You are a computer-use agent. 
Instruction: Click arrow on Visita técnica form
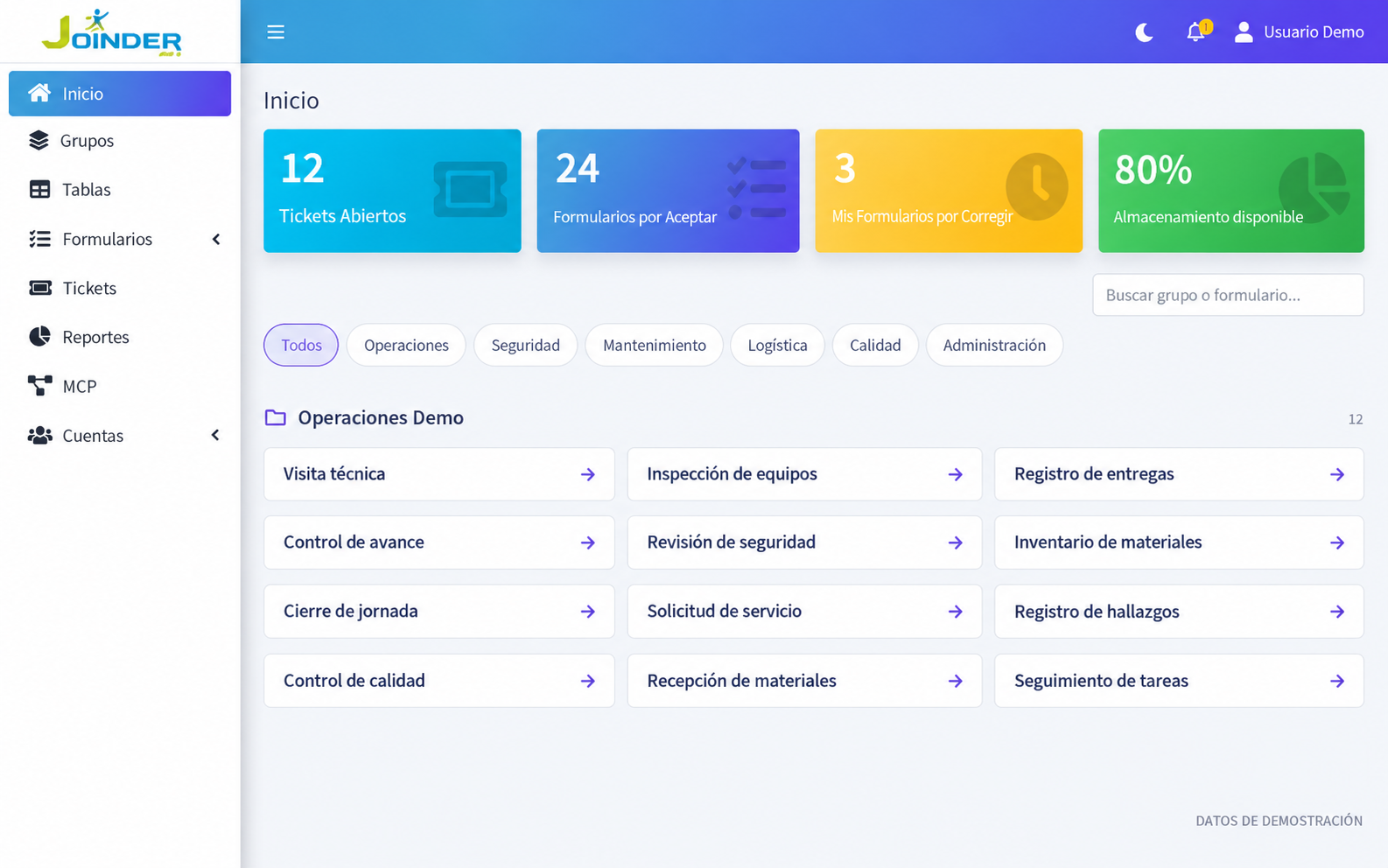588,474
